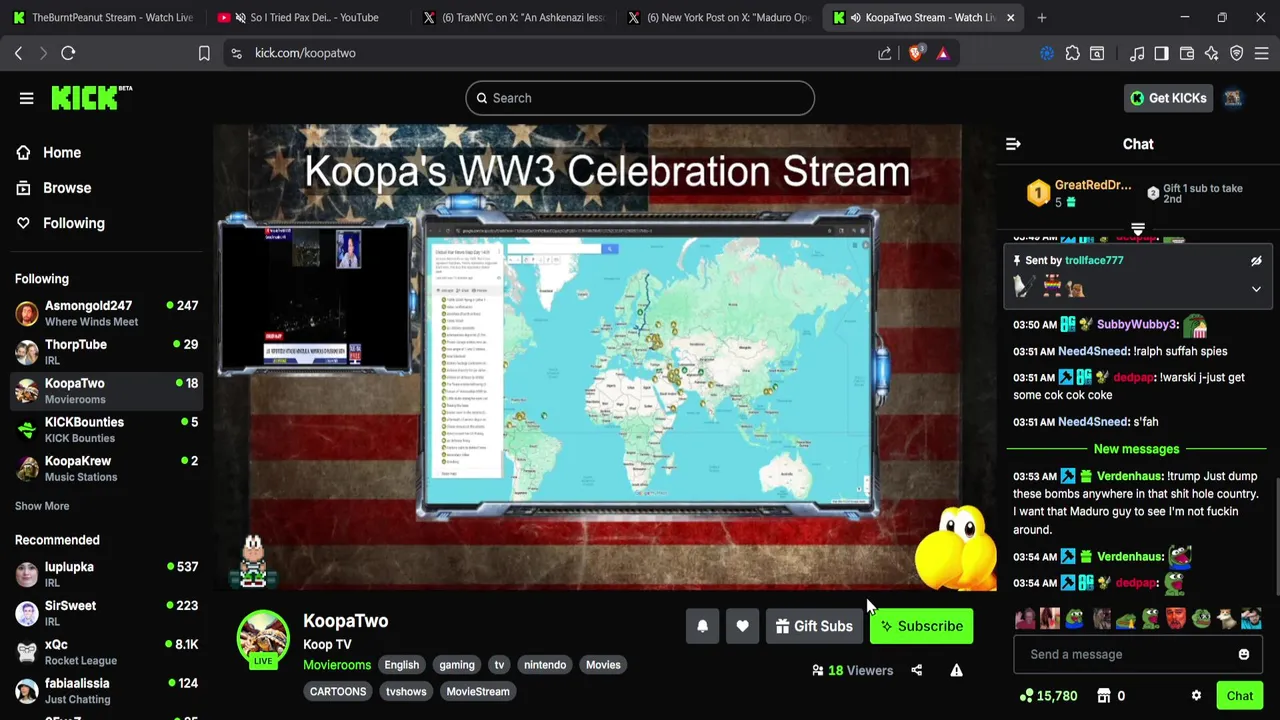
Task: Bookmark this page icon
Action: point(204,53)
